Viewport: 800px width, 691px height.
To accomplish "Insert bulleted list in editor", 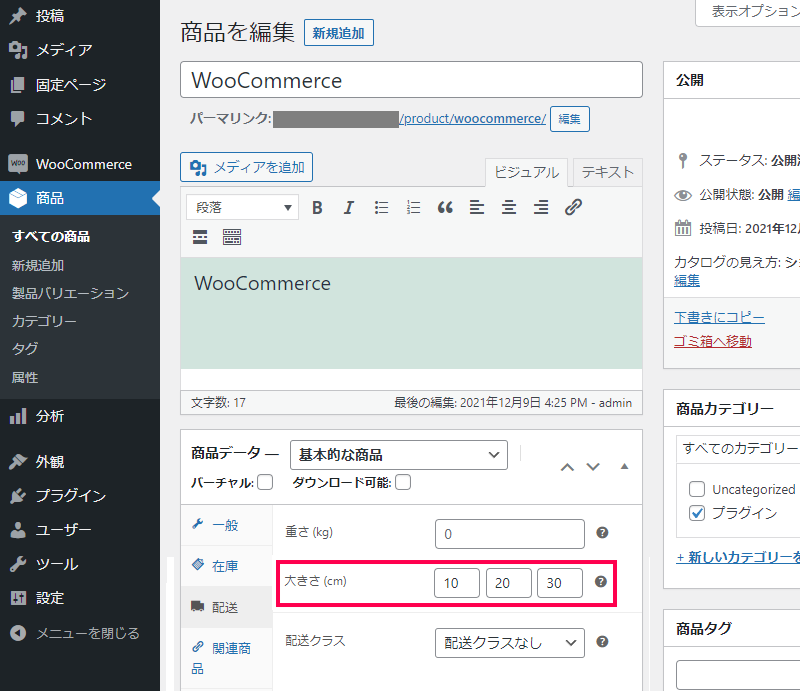I will pyautogui.click(x=381, y=208).
